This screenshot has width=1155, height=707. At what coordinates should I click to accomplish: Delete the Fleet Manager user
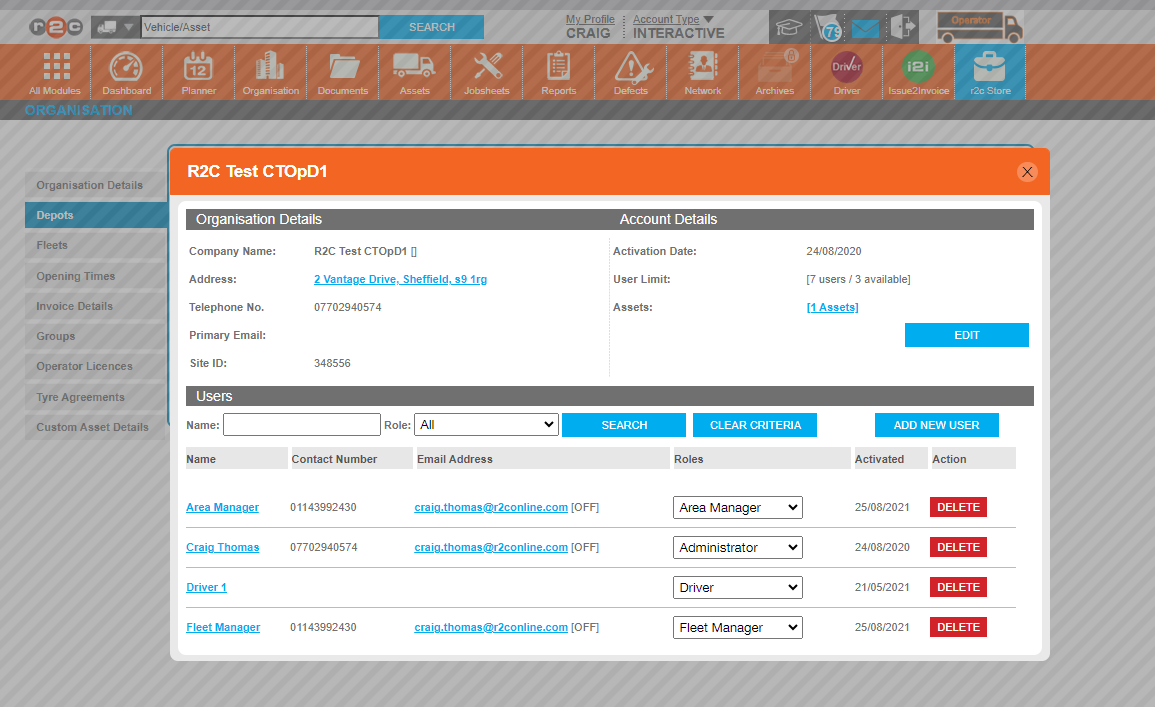point(958,627)
